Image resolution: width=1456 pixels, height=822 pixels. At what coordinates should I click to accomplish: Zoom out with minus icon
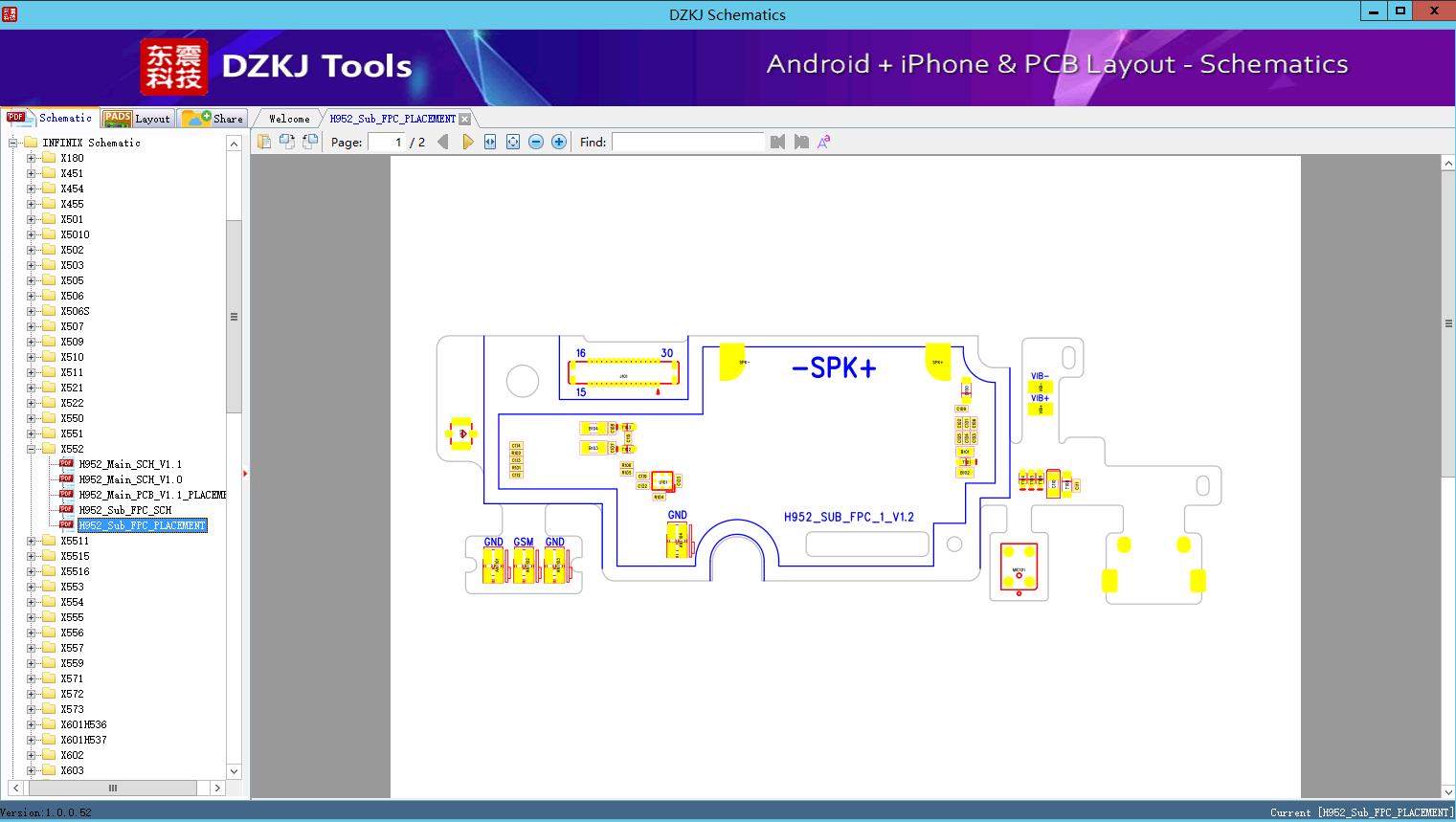536,142
